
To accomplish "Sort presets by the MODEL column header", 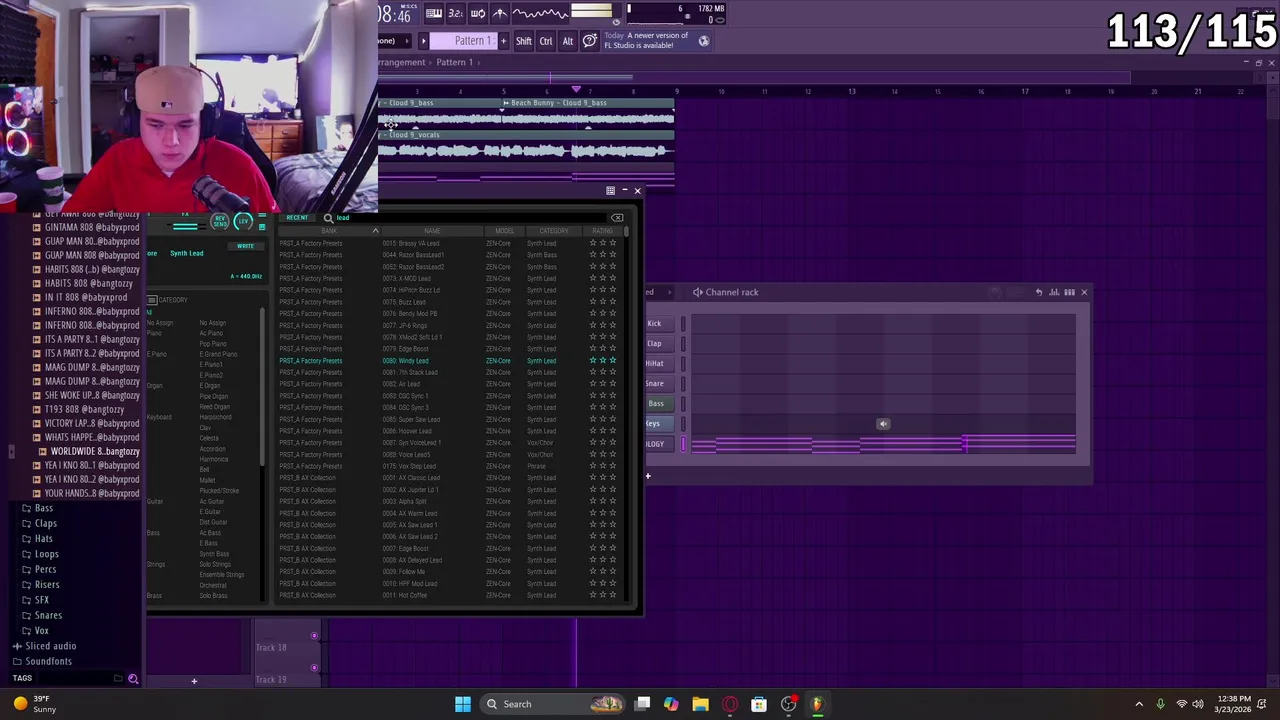I will (x=504, y=231).
